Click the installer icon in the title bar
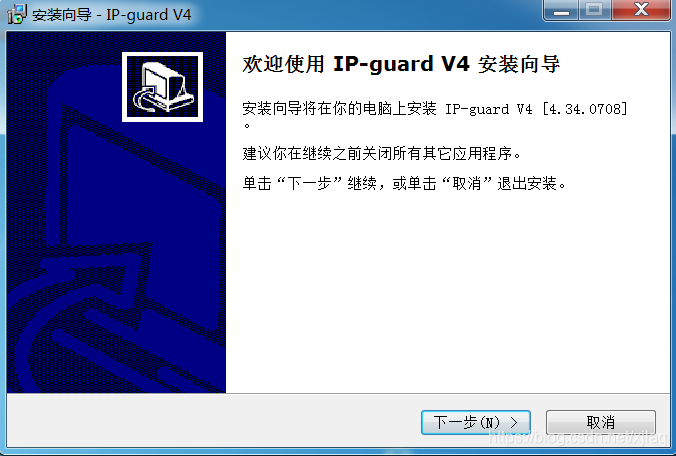The image size is (676, 456). tap(17, 14)
